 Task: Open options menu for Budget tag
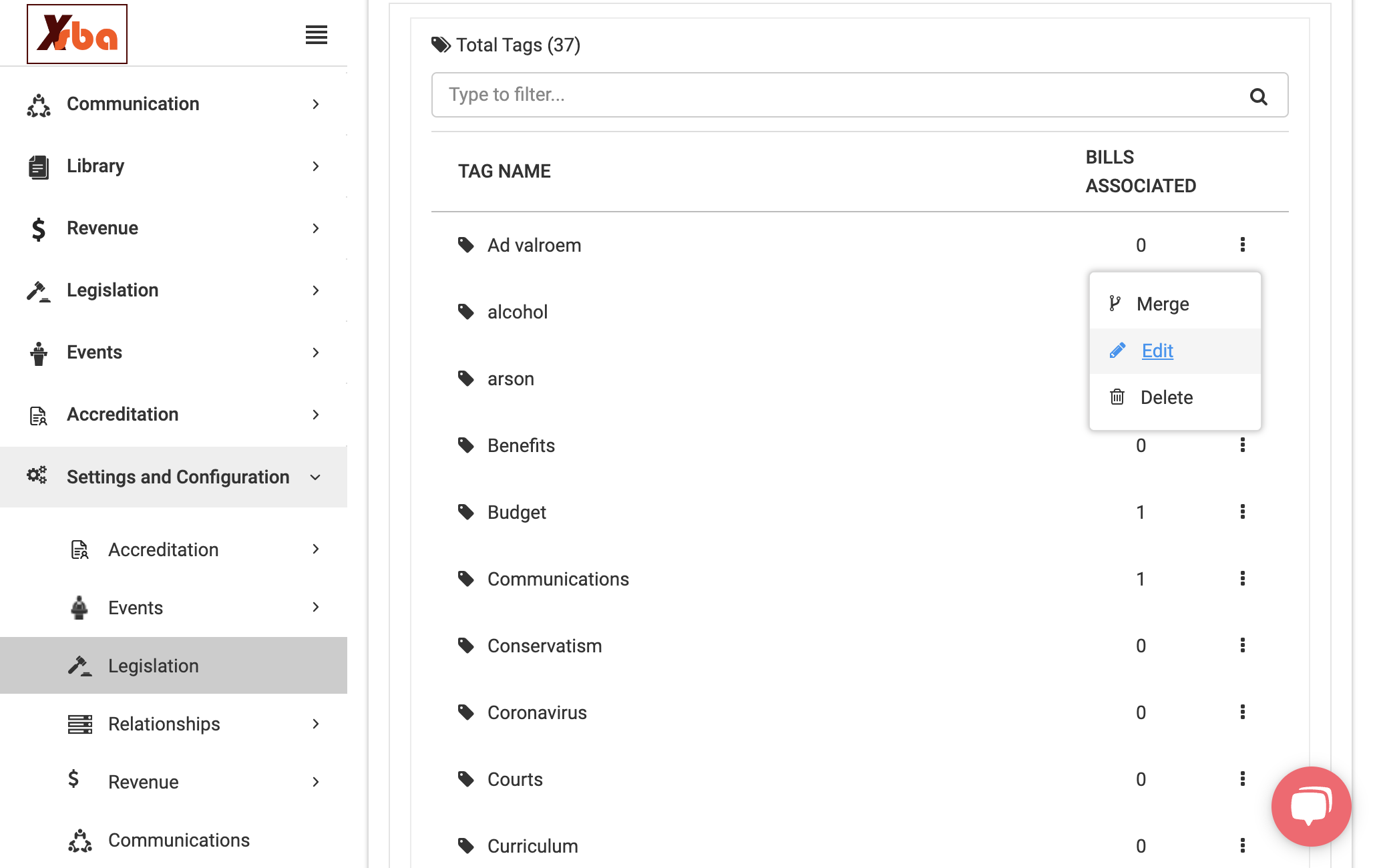point(1243,512)
